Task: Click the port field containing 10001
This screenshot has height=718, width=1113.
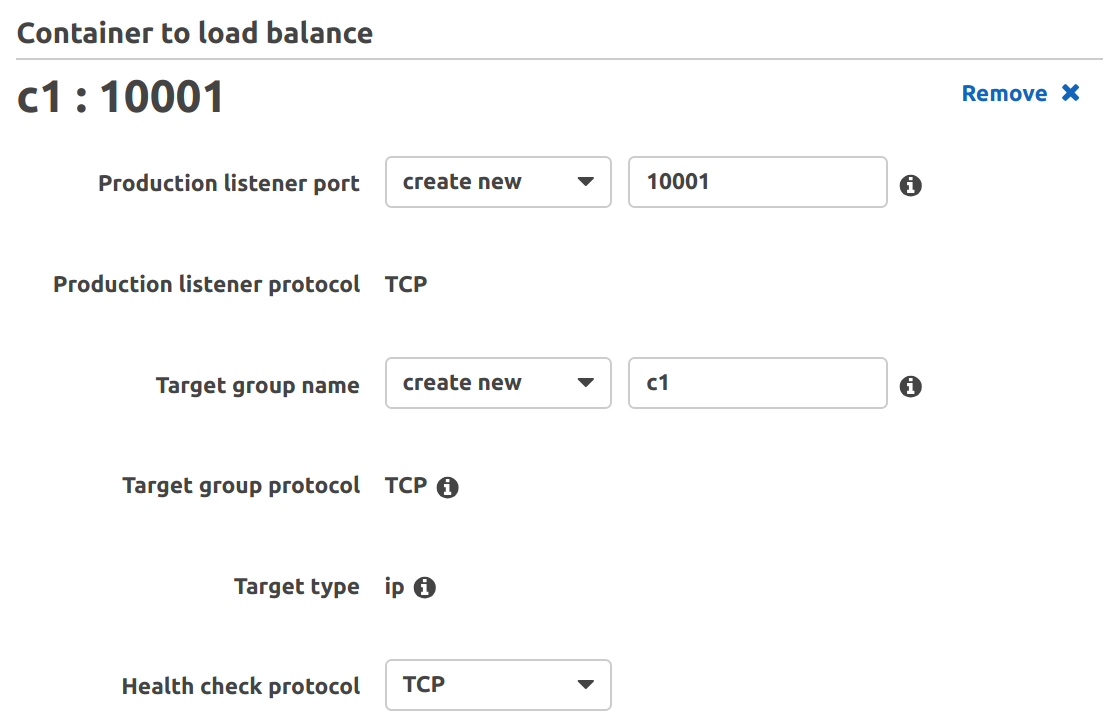Action: (x=757, y=182)
